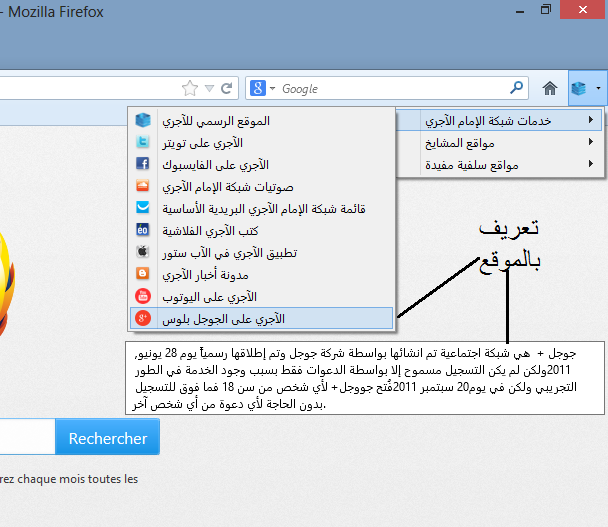Image resolution: width=608 pixels, height=527 pixels.
Task: Click the SoundCloud orange icon in submenu
Action: point(143,185)
